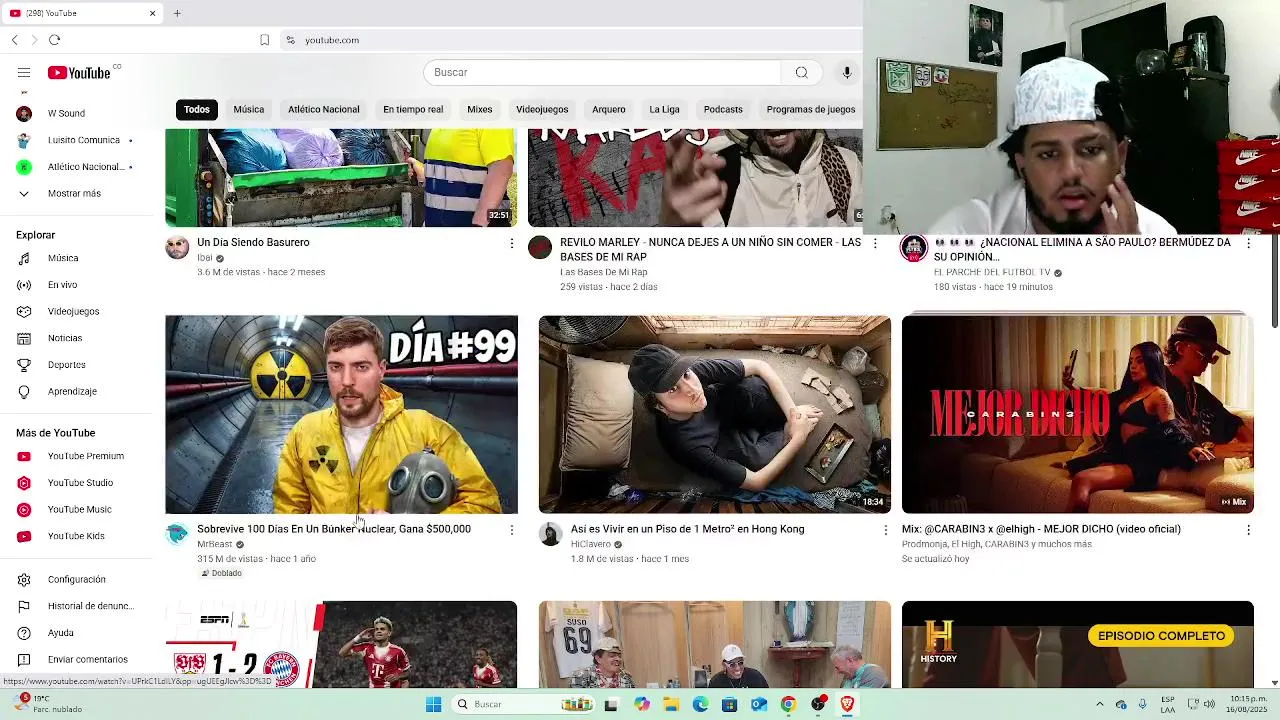Go back with browser back arrow
Screen dimensions: 1280x720
click(x=15, y=40)
